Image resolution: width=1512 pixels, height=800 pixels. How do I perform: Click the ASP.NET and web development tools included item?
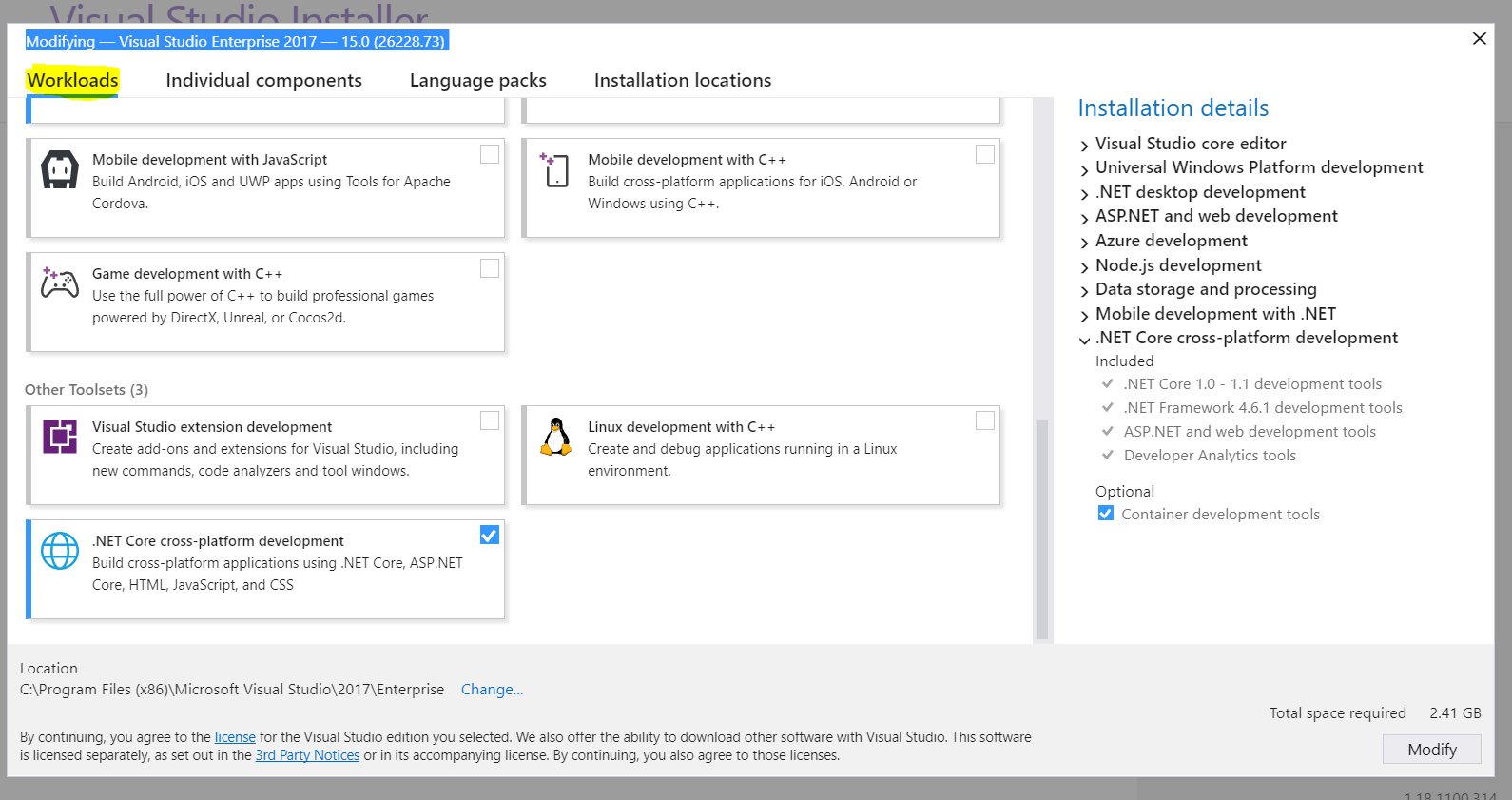click(1250, 432)
